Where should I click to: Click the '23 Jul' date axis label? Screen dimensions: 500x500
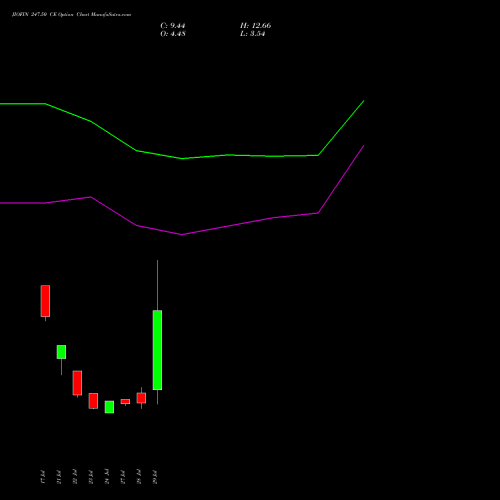(91, 477)
